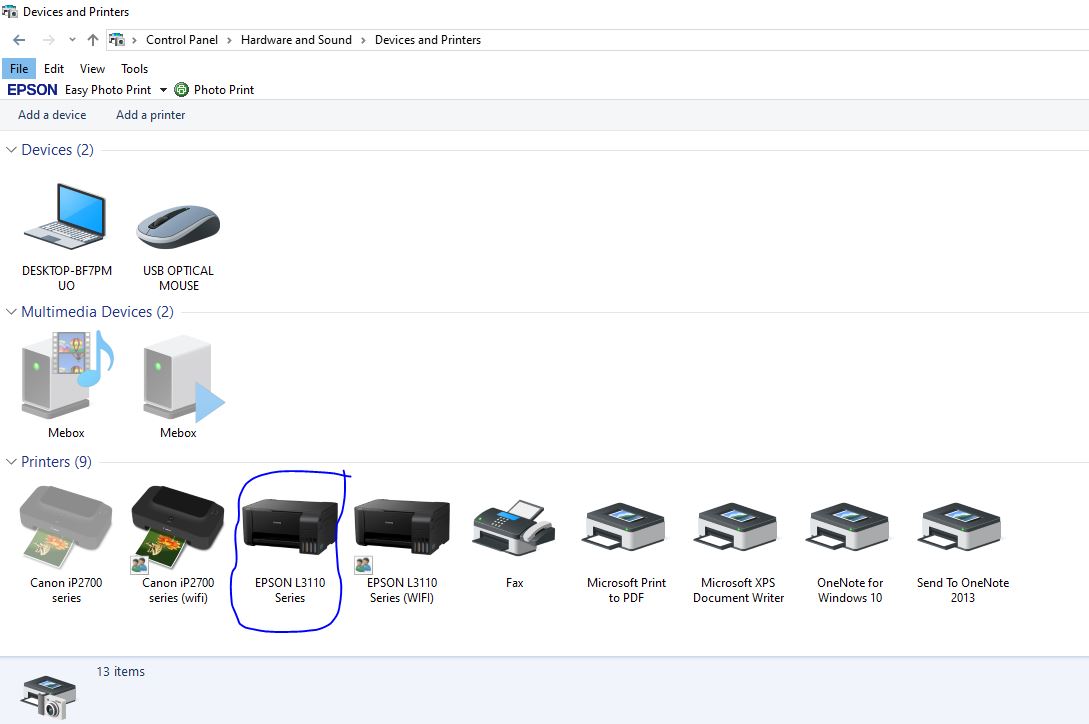
Task: Click the '13 items' status text
Action: 121,672
